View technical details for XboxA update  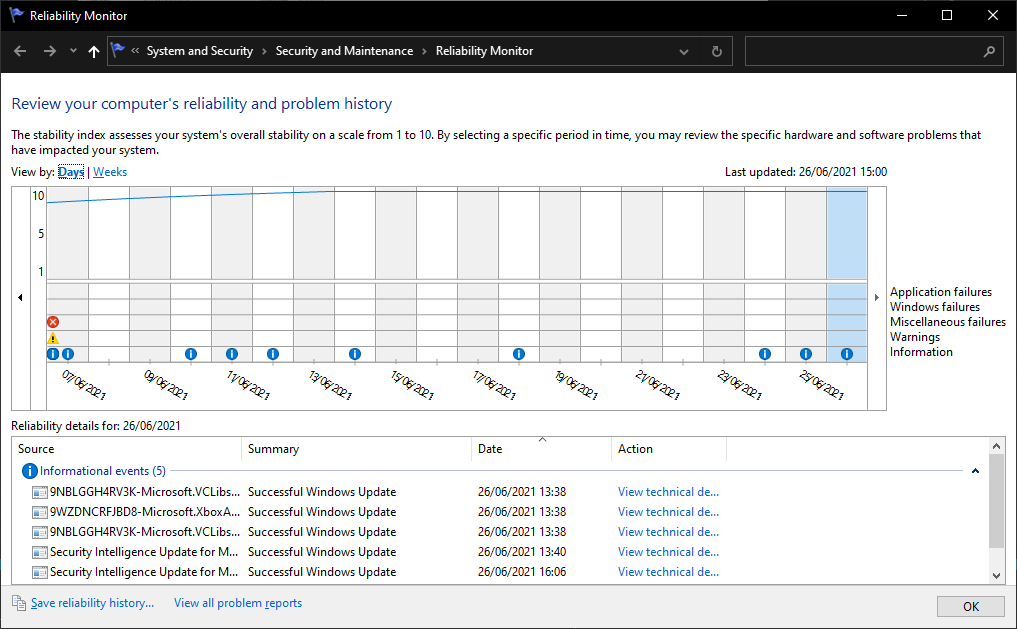point(668,512)
